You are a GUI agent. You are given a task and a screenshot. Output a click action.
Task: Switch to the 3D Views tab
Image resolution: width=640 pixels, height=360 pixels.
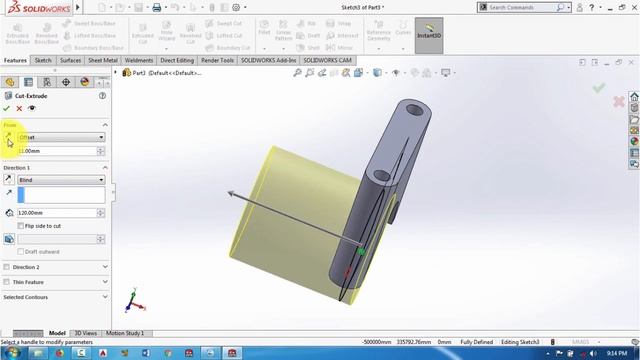pyautogui.click(x=85, y=333)
